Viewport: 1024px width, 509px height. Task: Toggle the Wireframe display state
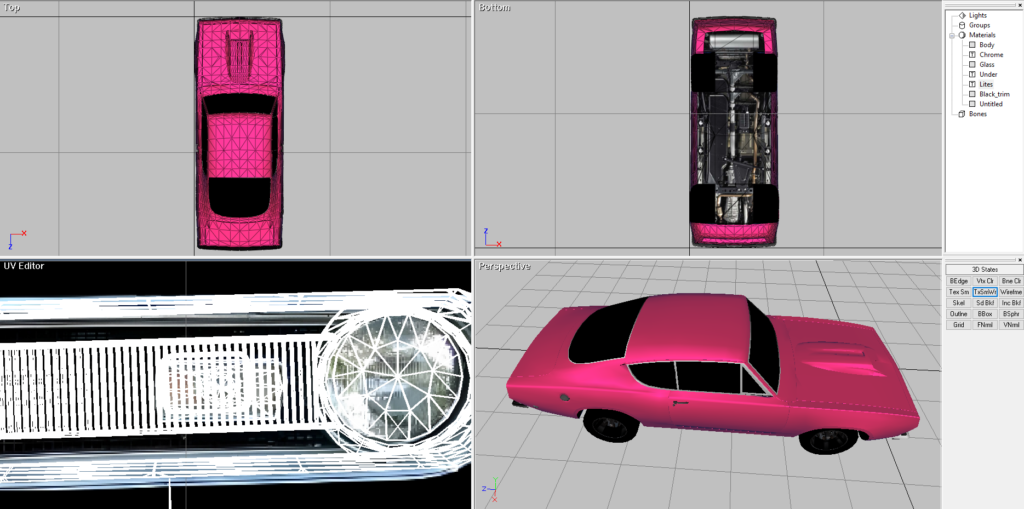click(x=1011, y=292)
